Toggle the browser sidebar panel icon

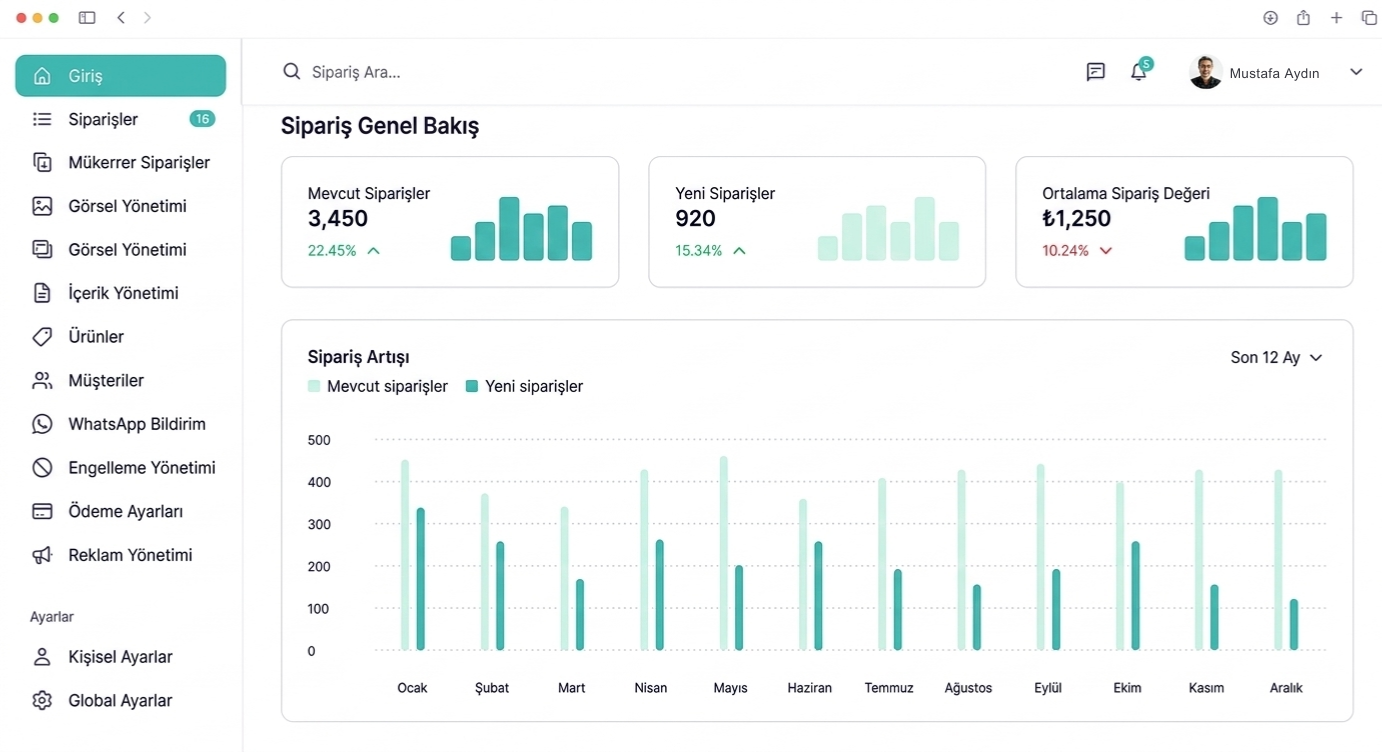(x=87, y=18)
